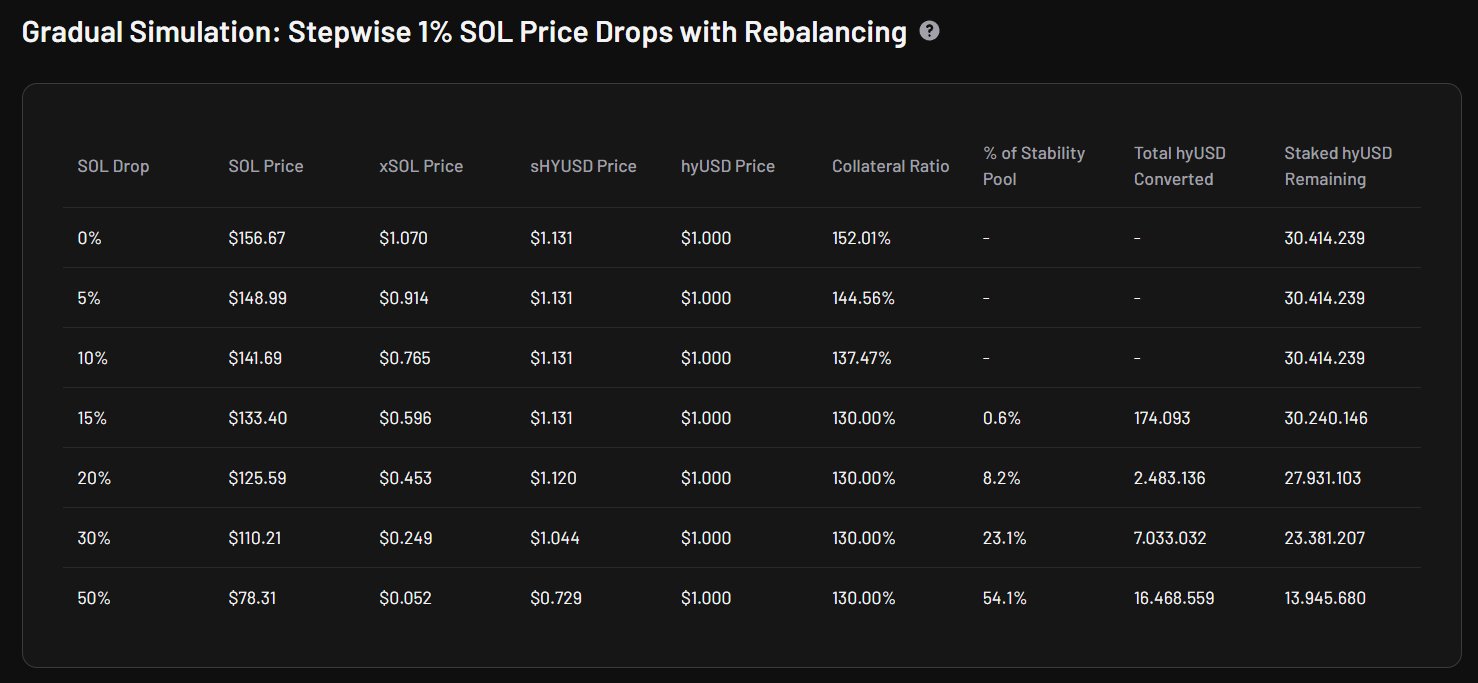The height and width of the screenshot is (683, 1478).
Task: Click the SOL Price column header
Action: (x=265, y=166)
